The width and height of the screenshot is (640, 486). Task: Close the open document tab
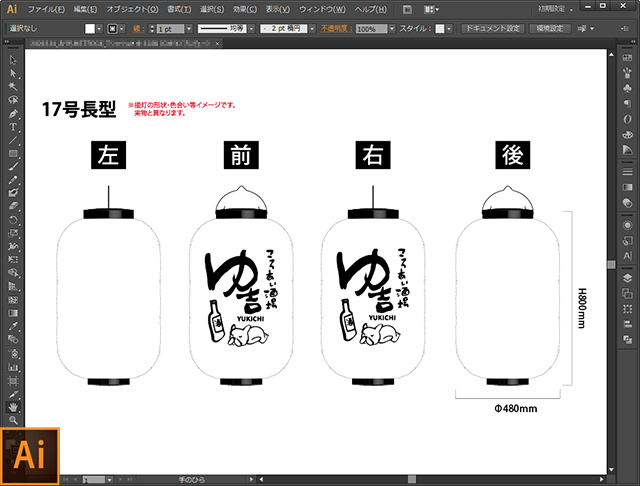point(218,43)
